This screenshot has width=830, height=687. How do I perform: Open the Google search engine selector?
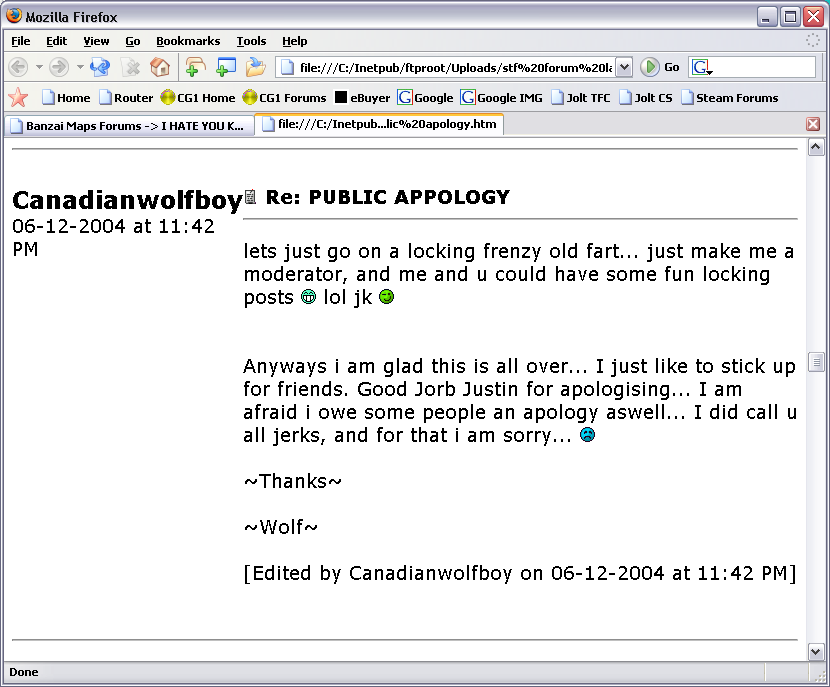click(x=702, y=68)
